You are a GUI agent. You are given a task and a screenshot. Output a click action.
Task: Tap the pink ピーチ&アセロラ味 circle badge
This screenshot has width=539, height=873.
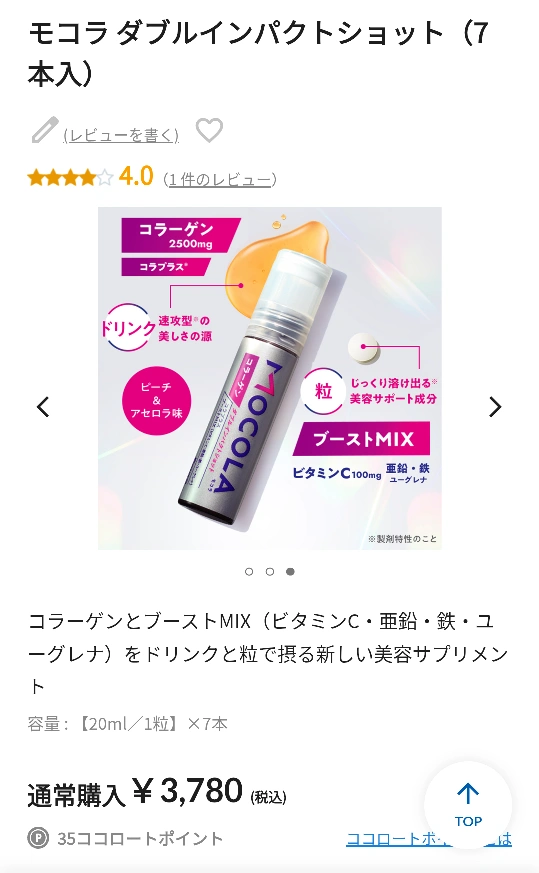tap(156, 400)
